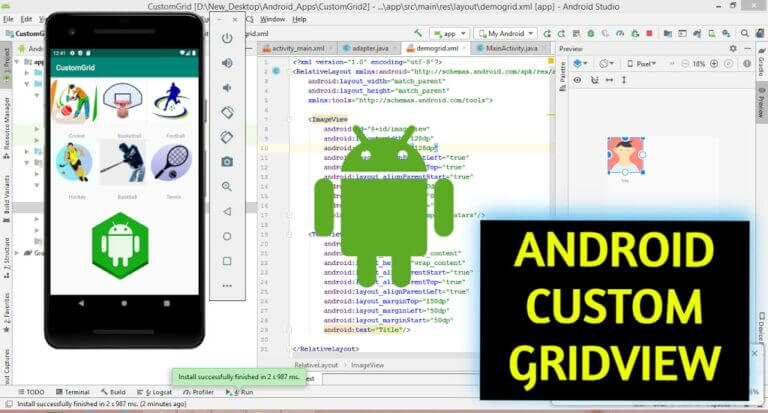
Task: Zoom out the layout preview with minus icon
Action: (685, 64)
